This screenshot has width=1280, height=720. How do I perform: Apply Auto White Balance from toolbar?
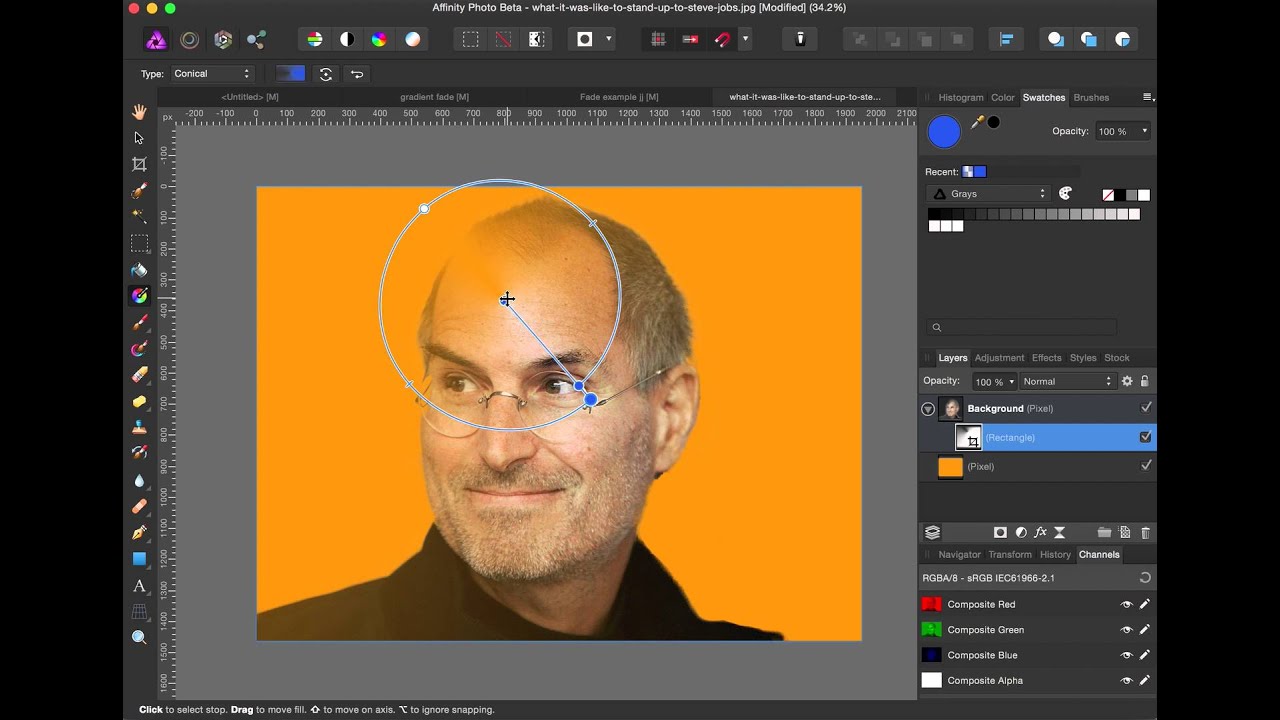412,39
